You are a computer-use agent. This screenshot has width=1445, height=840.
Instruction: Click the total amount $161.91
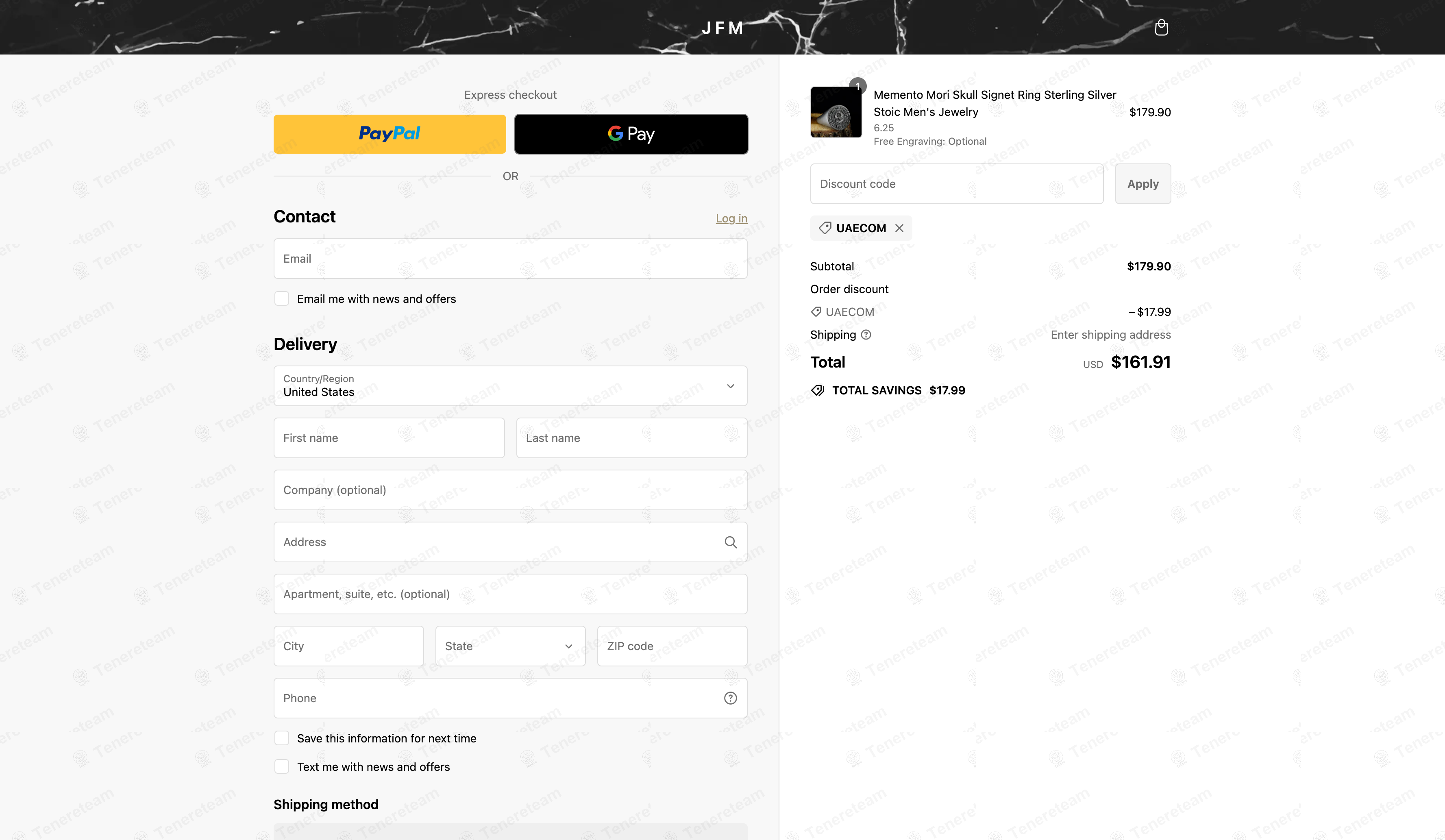1140,362
